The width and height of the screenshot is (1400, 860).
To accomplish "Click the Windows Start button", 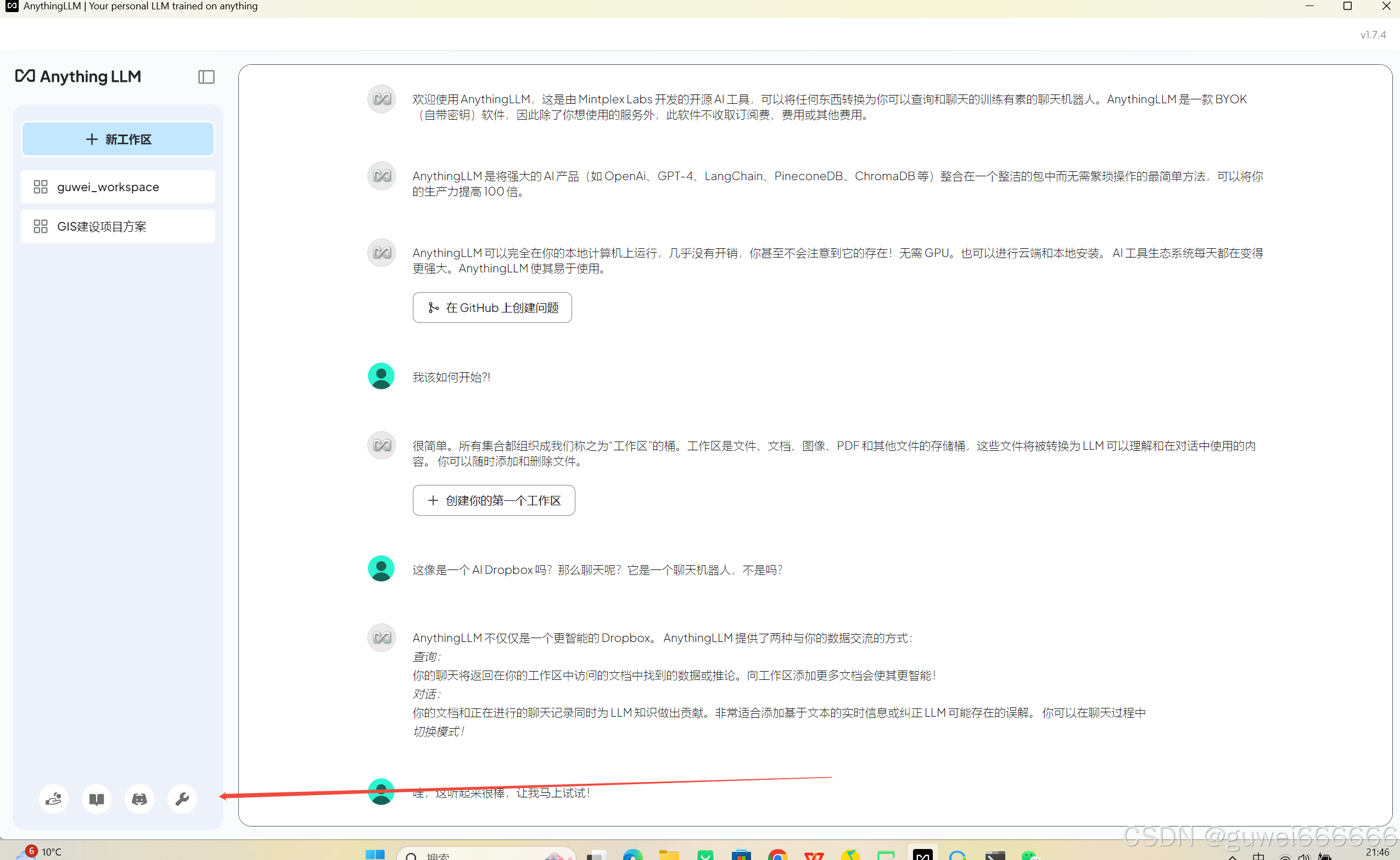I will 375,855.
